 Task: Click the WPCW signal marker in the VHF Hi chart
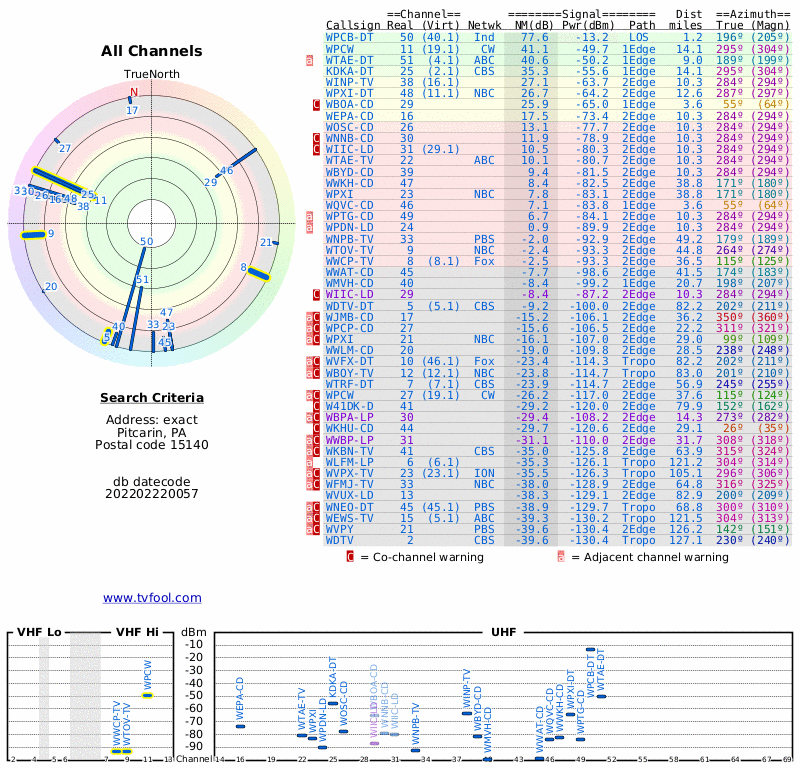coord(147,695)
